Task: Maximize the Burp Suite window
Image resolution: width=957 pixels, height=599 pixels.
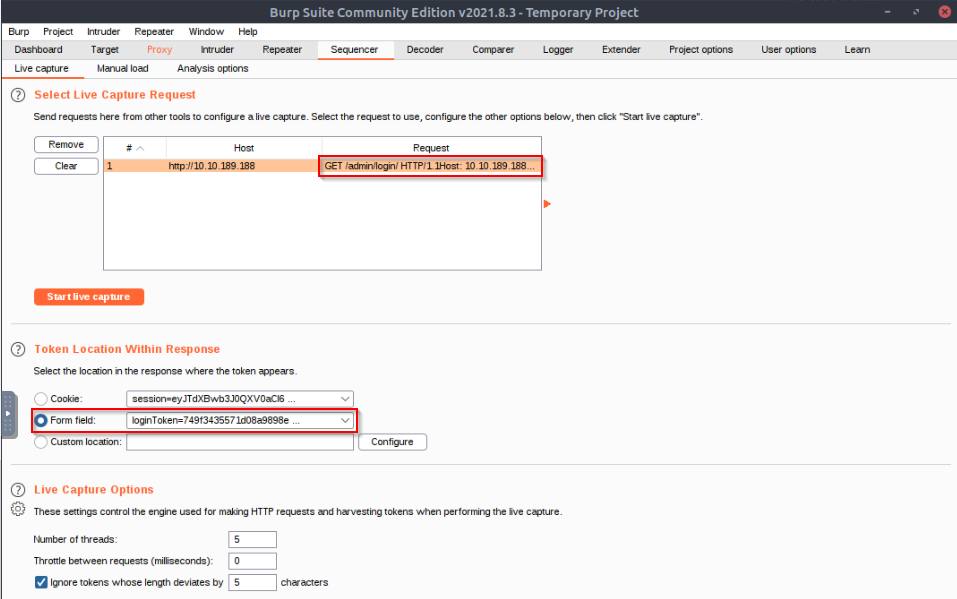Action: pyautogui.click(x=916, y=12)
